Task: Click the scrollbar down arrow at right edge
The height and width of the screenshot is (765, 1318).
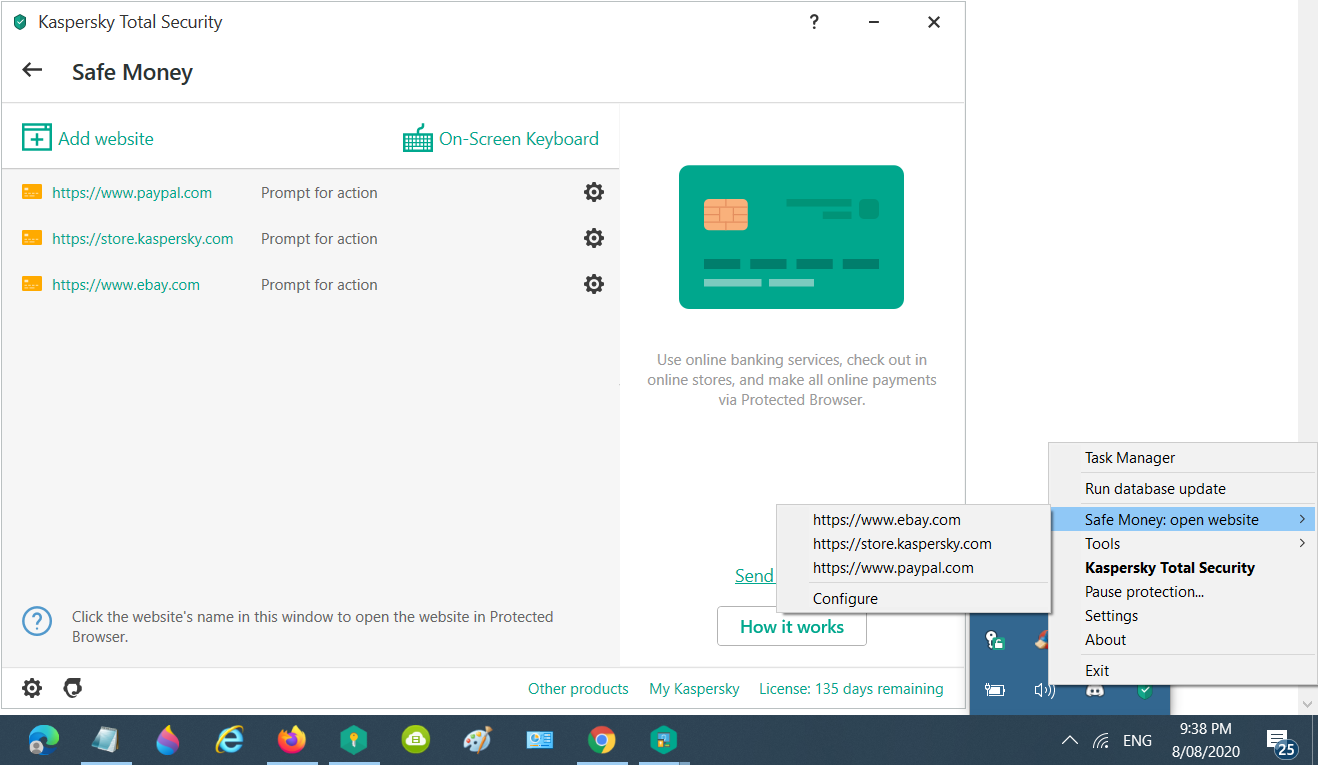Action: [x=1308, y=704]
